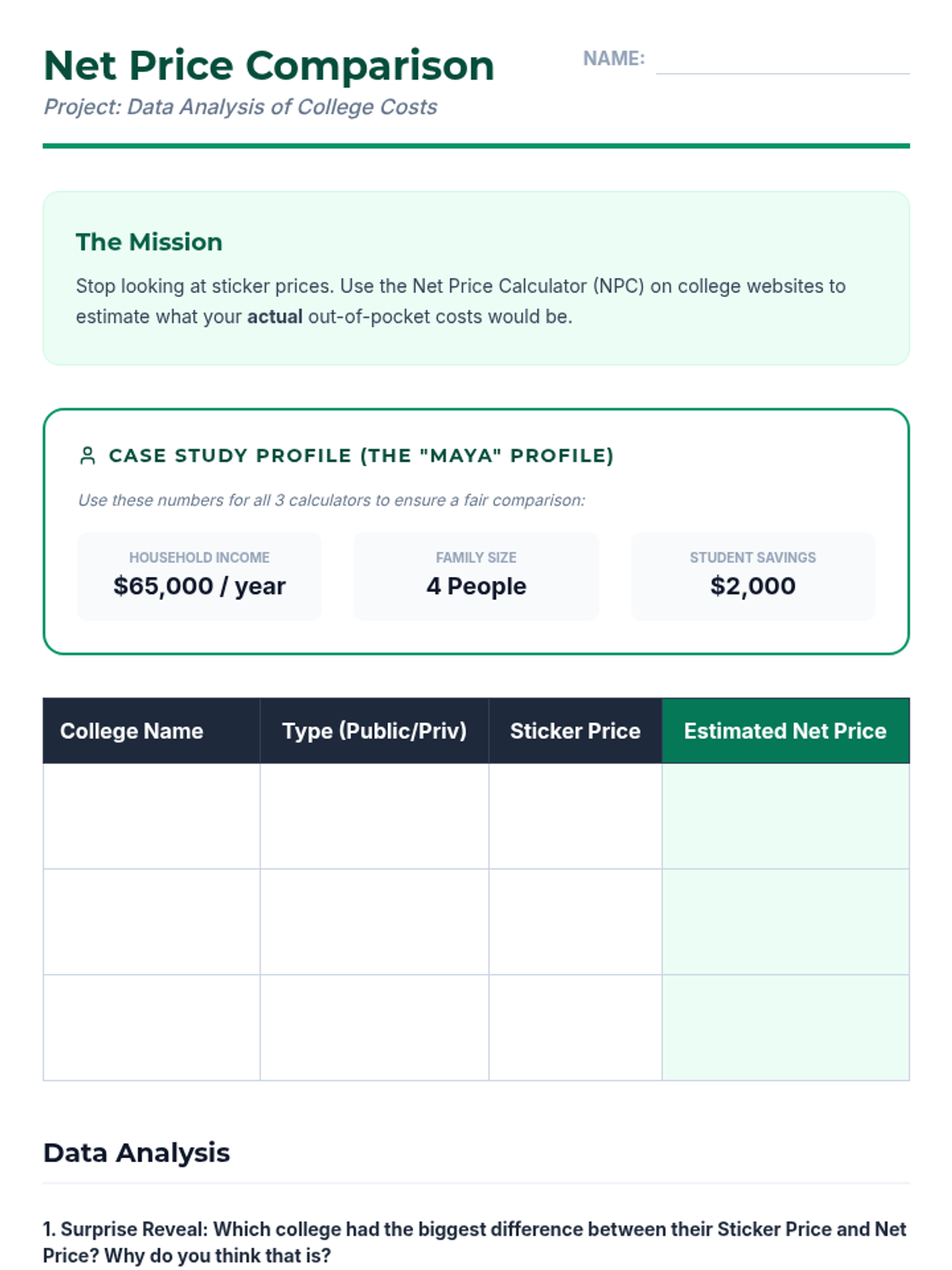952x1270 pixels.
Task: Click the Type (Public/Priv) column header
Action: (374, 731)
